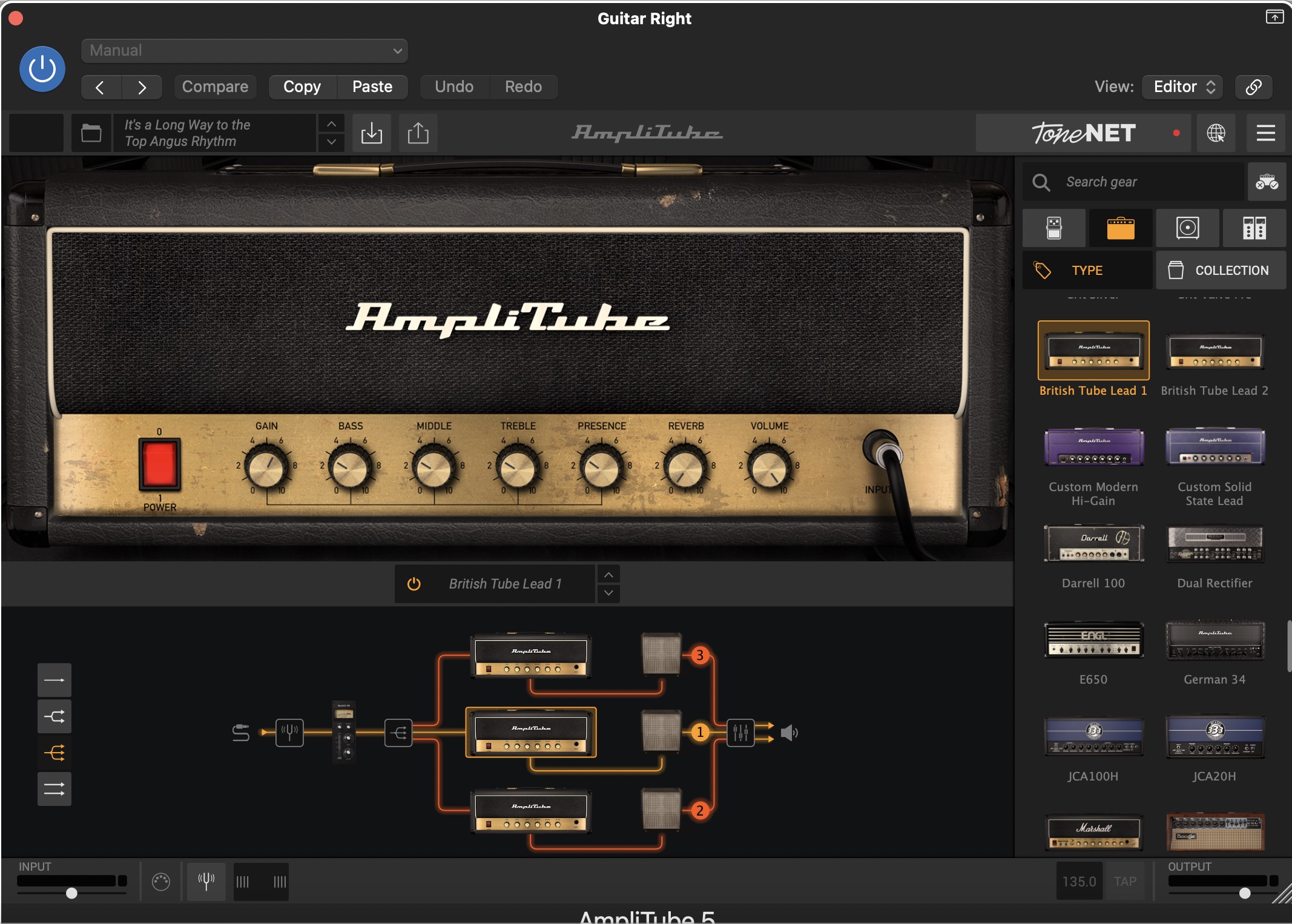Select JCA20H amp
This screenshot has height=924, width=1292.
coord(1215,736)
